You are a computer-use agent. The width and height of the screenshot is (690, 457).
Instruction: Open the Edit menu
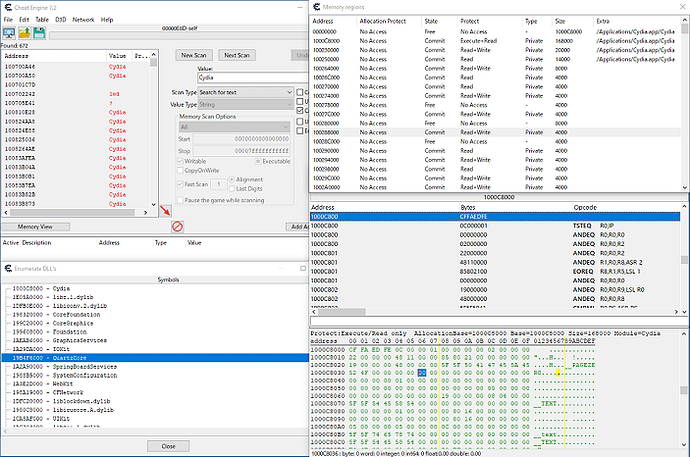click(24, 20)
